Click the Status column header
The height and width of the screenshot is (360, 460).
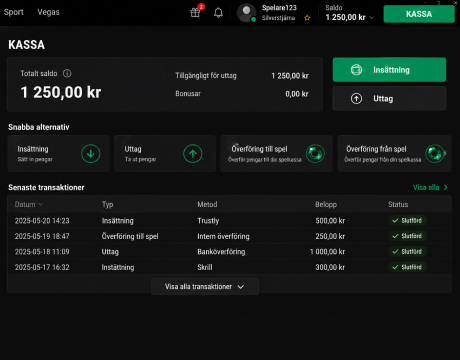click(x=398, y=205)
